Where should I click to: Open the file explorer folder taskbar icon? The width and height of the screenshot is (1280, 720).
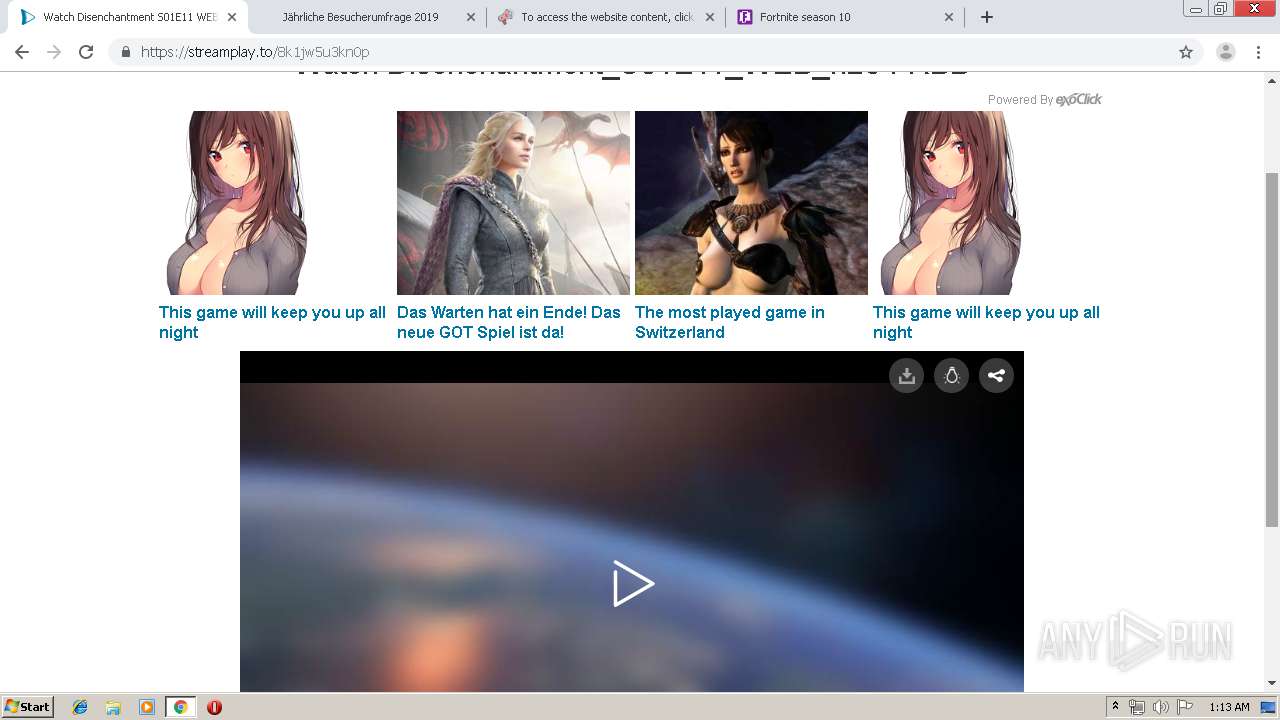113,707
